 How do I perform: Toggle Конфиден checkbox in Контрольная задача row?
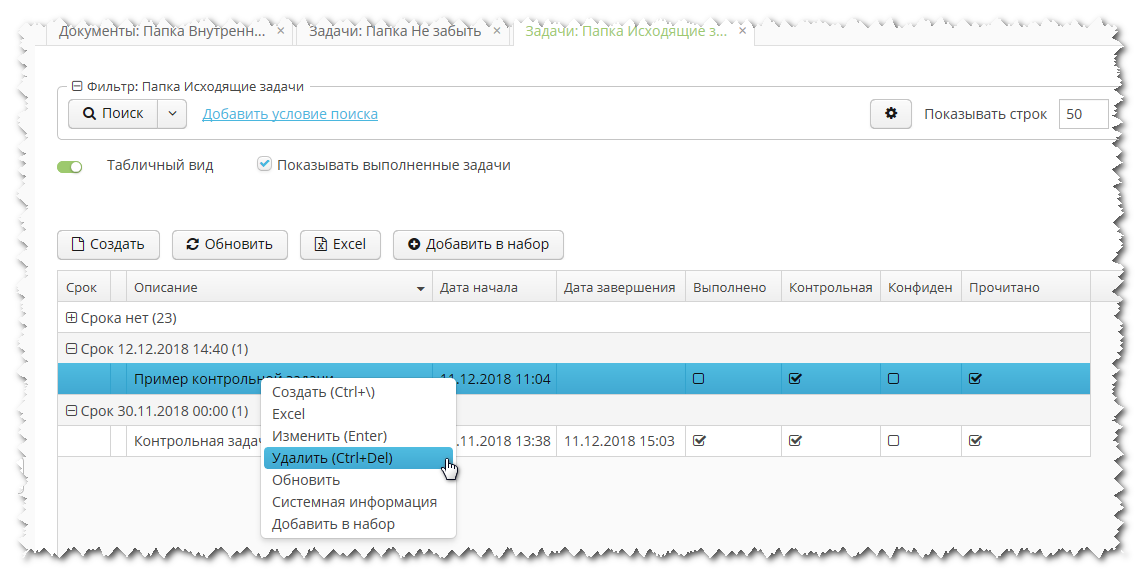pyautogui.click(x=894, y=440)
